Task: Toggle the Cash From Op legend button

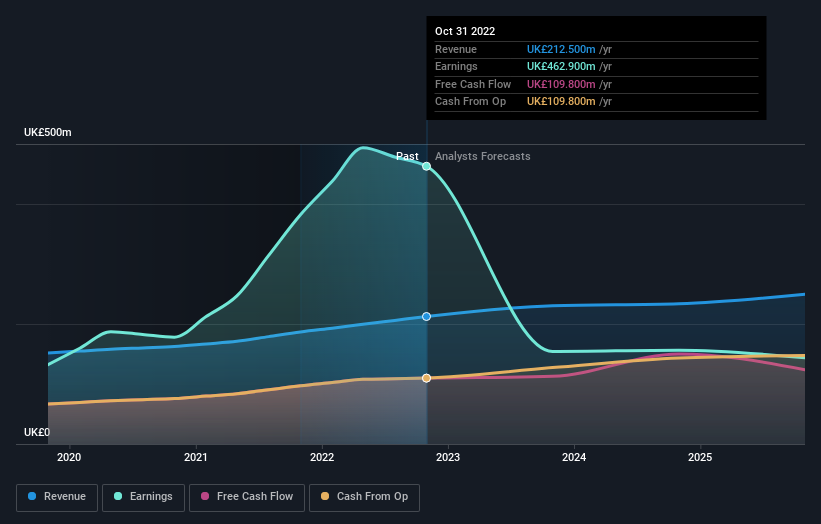Action: tap(364, 497)
